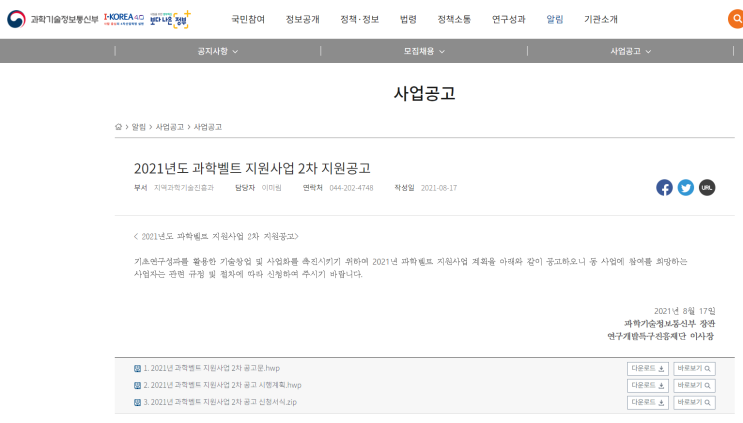This screenshot has width=743, height=423.
Task: Download 공고 시행계획.hwp file
Action: coord(648,386)
